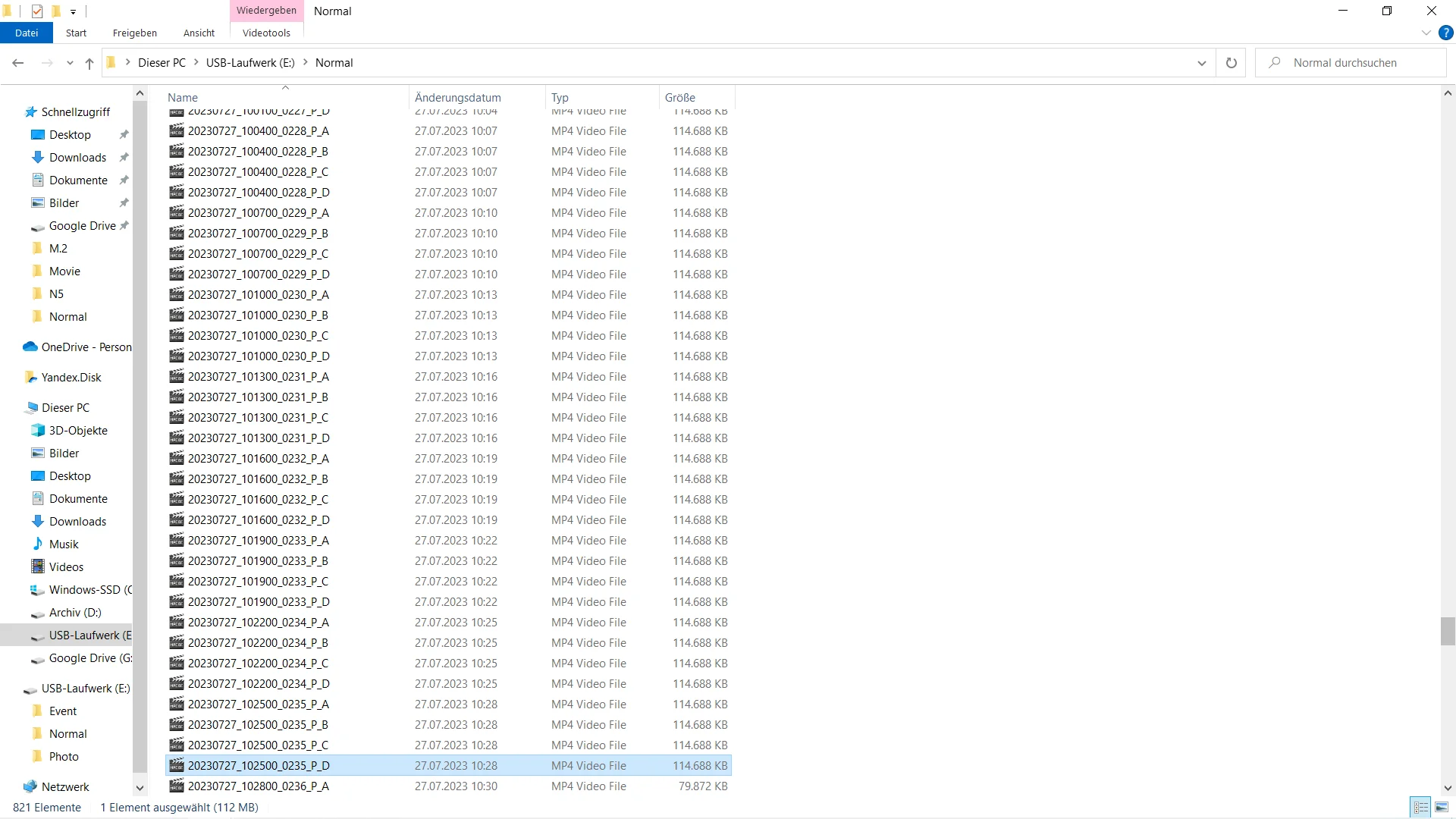Screen dimensions: 1456x819
Task: Click the New Folder quick access icon
Action: click(55, 11)
